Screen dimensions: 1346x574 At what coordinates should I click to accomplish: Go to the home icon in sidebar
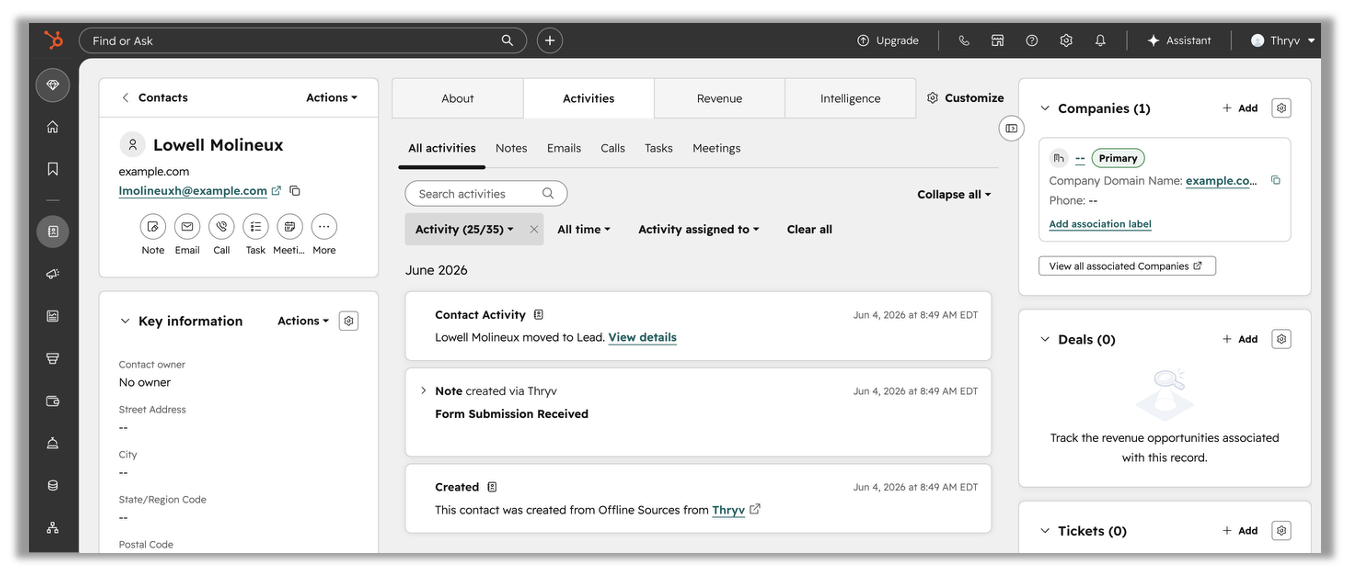(53, 127)
